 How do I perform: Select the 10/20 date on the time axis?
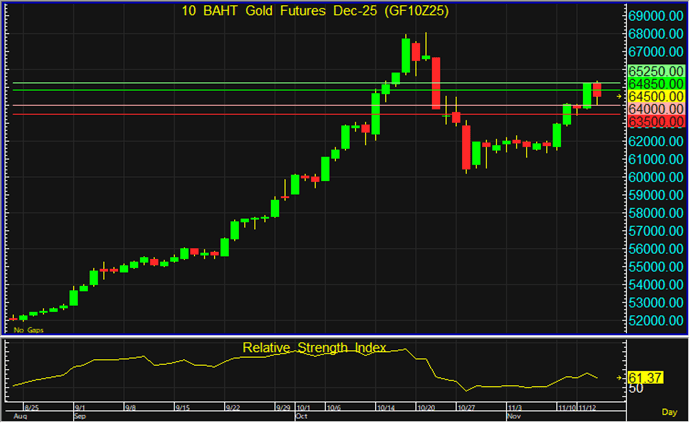(426, 408)
